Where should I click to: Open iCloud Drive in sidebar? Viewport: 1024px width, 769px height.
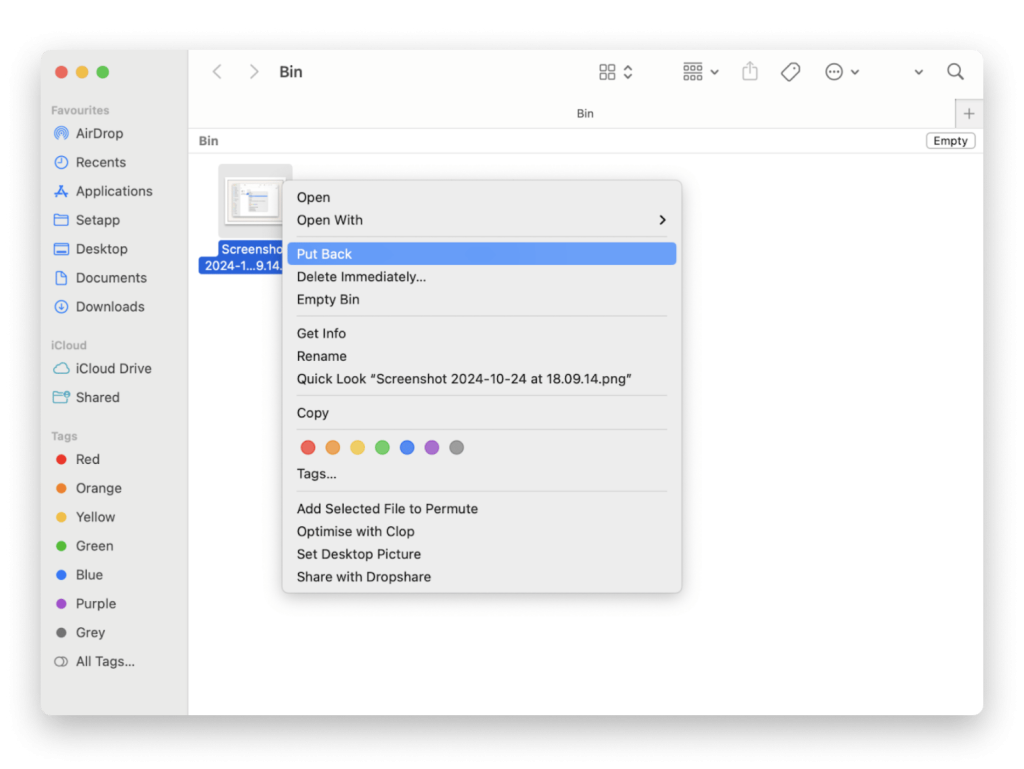[x=113, y=368]
